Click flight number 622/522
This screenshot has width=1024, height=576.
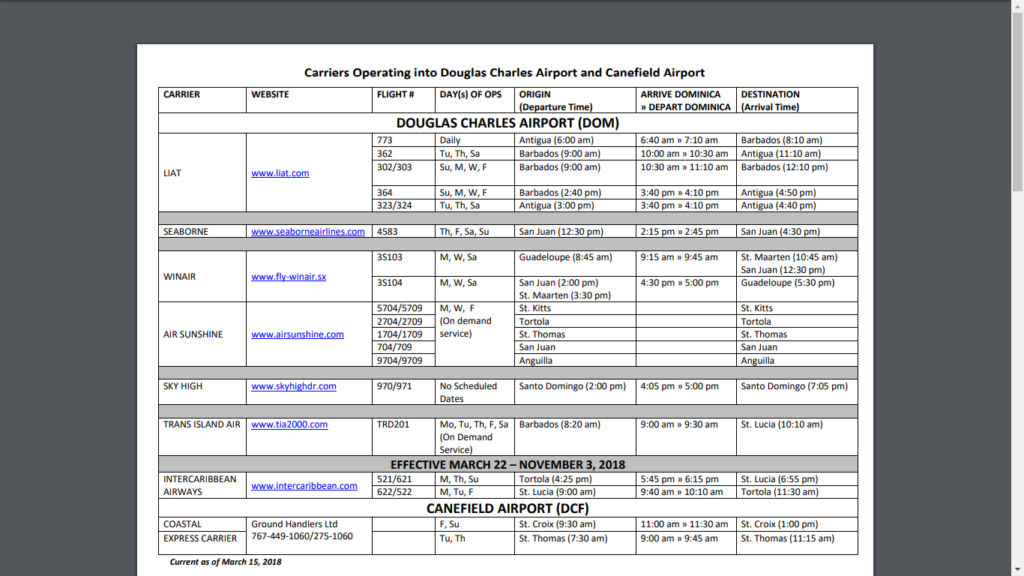(394, 492)
